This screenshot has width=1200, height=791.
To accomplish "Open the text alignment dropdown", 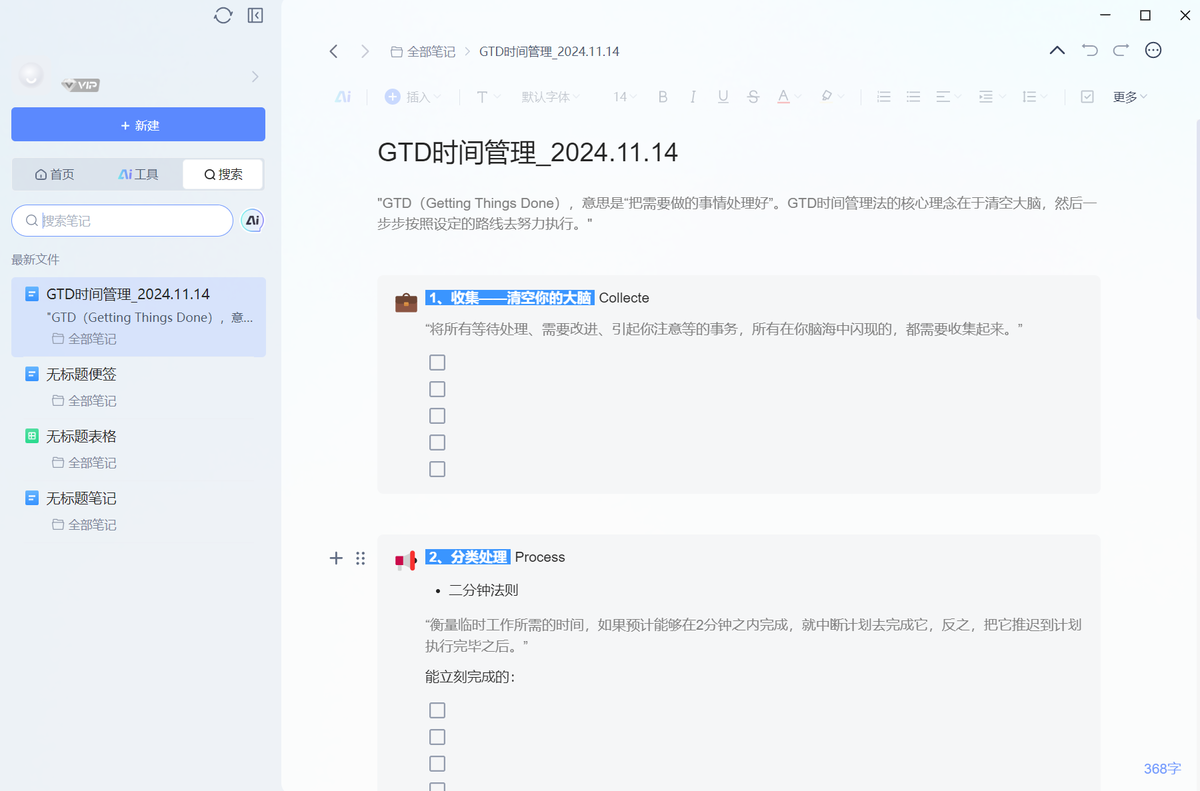I will (x=948, y=97).
